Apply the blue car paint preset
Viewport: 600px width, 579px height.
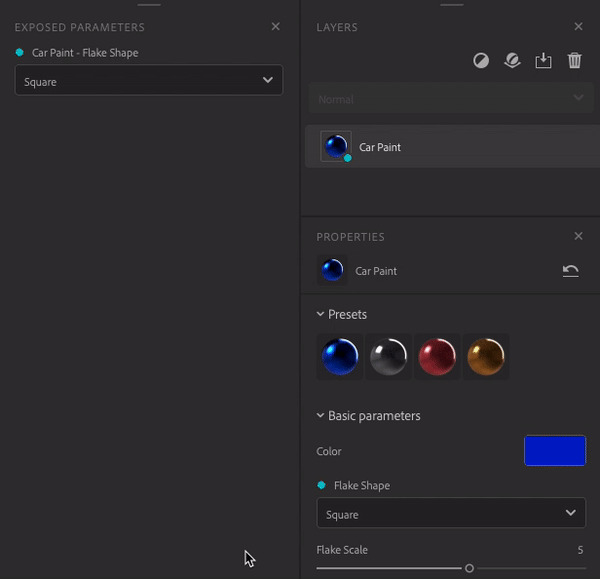click(x=339, y=357)
